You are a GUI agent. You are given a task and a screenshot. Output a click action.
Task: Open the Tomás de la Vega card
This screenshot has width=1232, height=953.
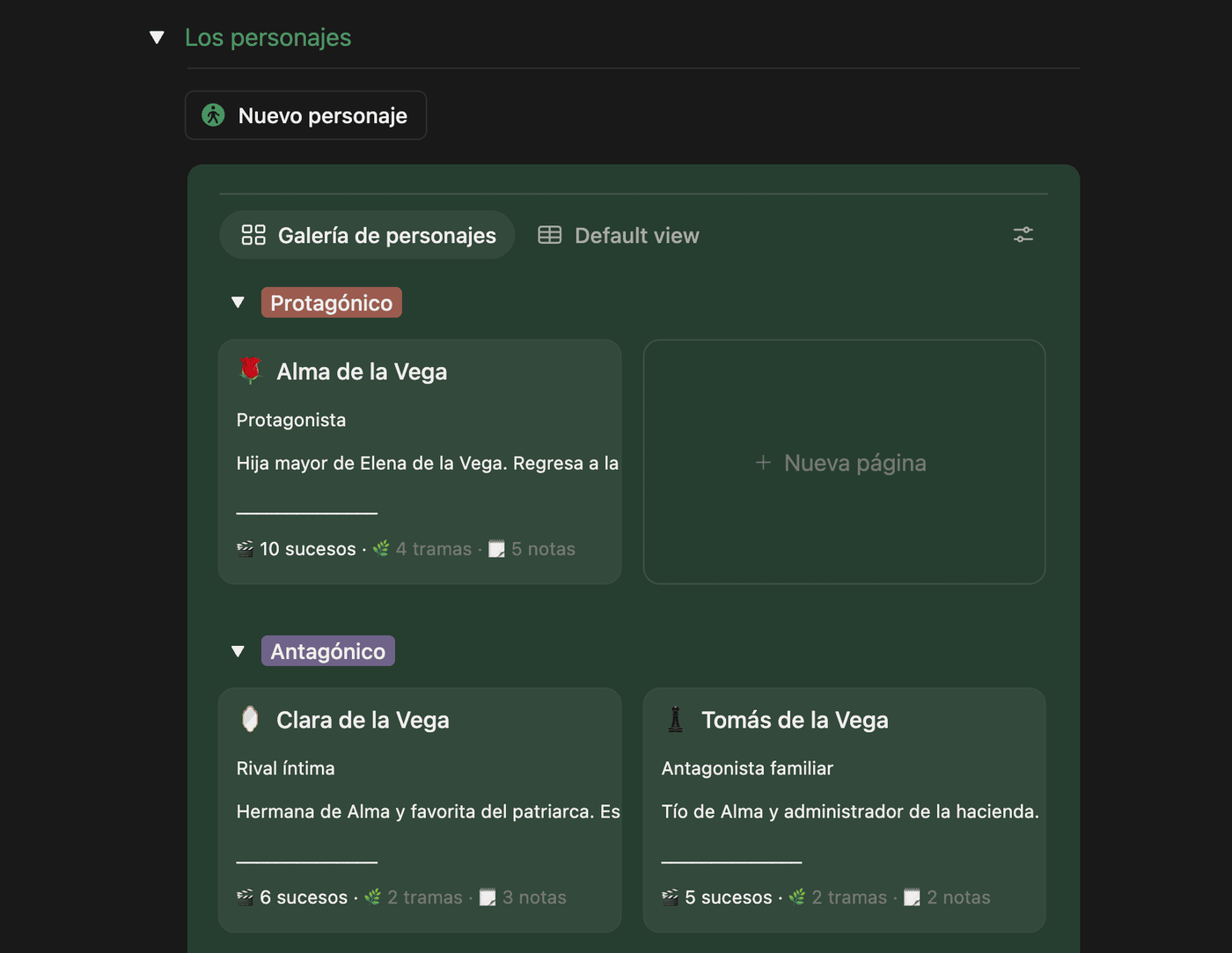coord(844,810)
